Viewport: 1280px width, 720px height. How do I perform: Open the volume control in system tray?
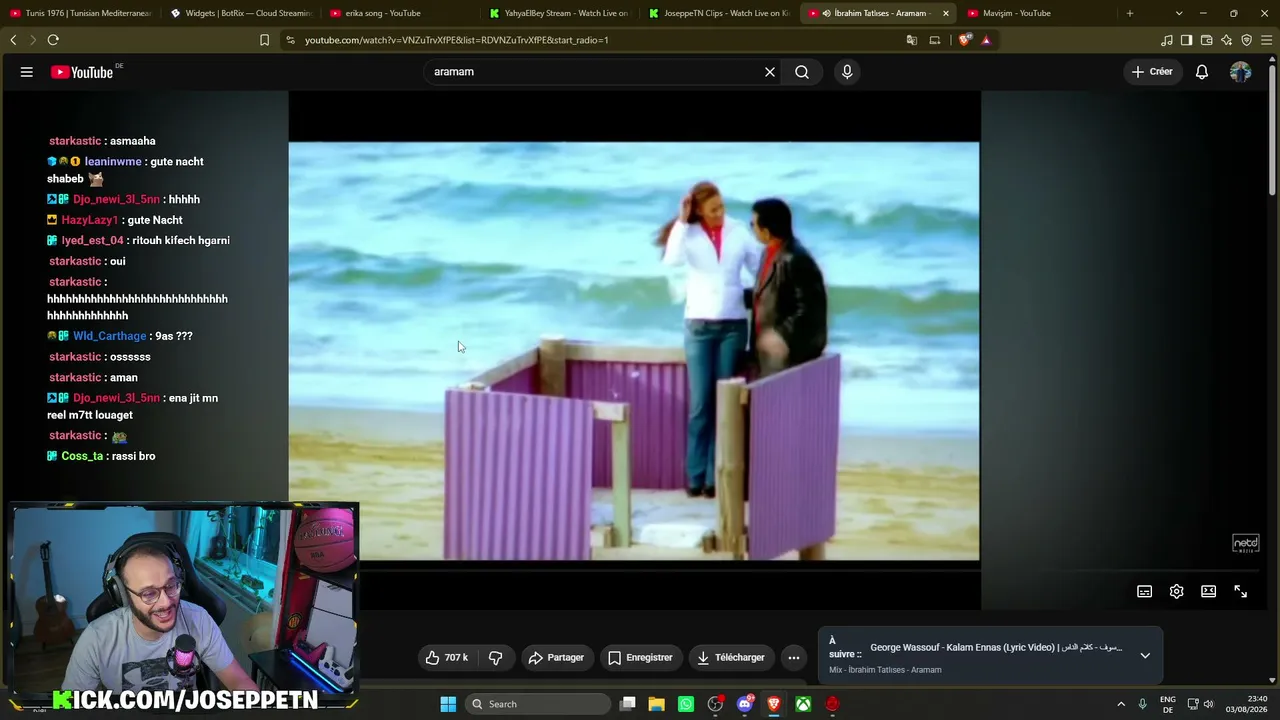click(1209, 704)
